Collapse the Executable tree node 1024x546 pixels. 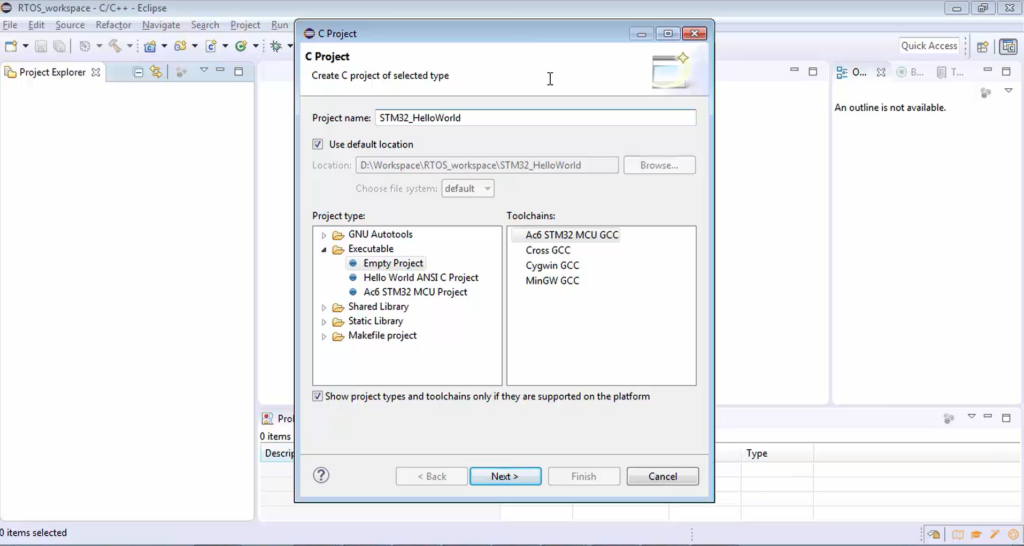(x=324, y=249)
